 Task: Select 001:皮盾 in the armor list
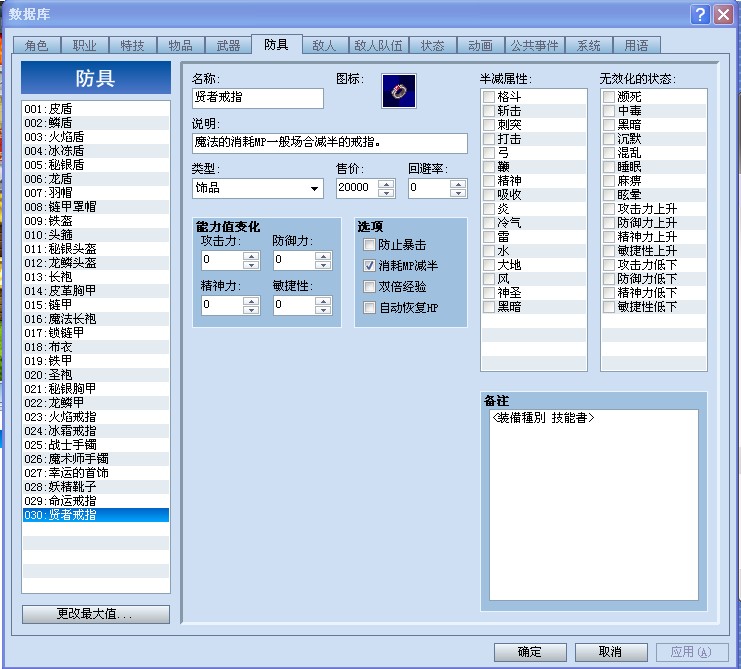click(x=96, y=109)
